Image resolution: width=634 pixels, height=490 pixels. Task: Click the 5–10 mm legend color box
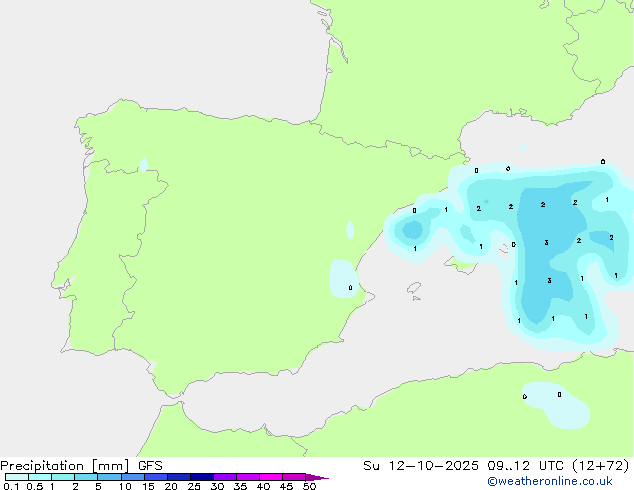109,477
